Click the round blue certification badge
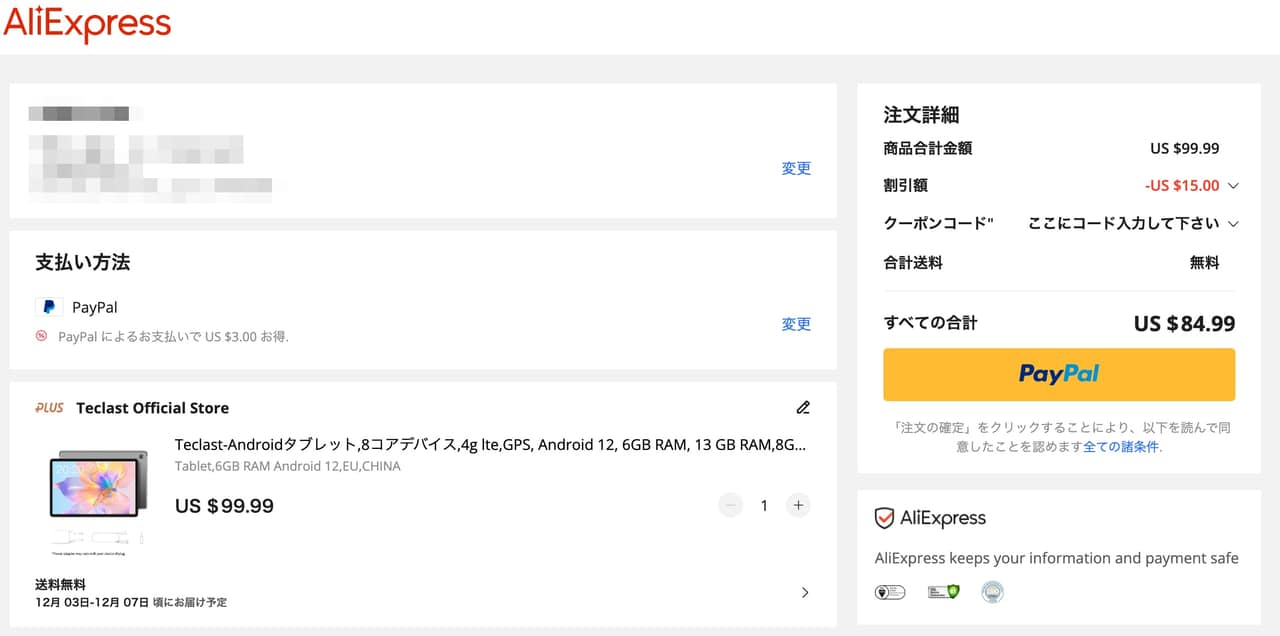 (992, 592)
